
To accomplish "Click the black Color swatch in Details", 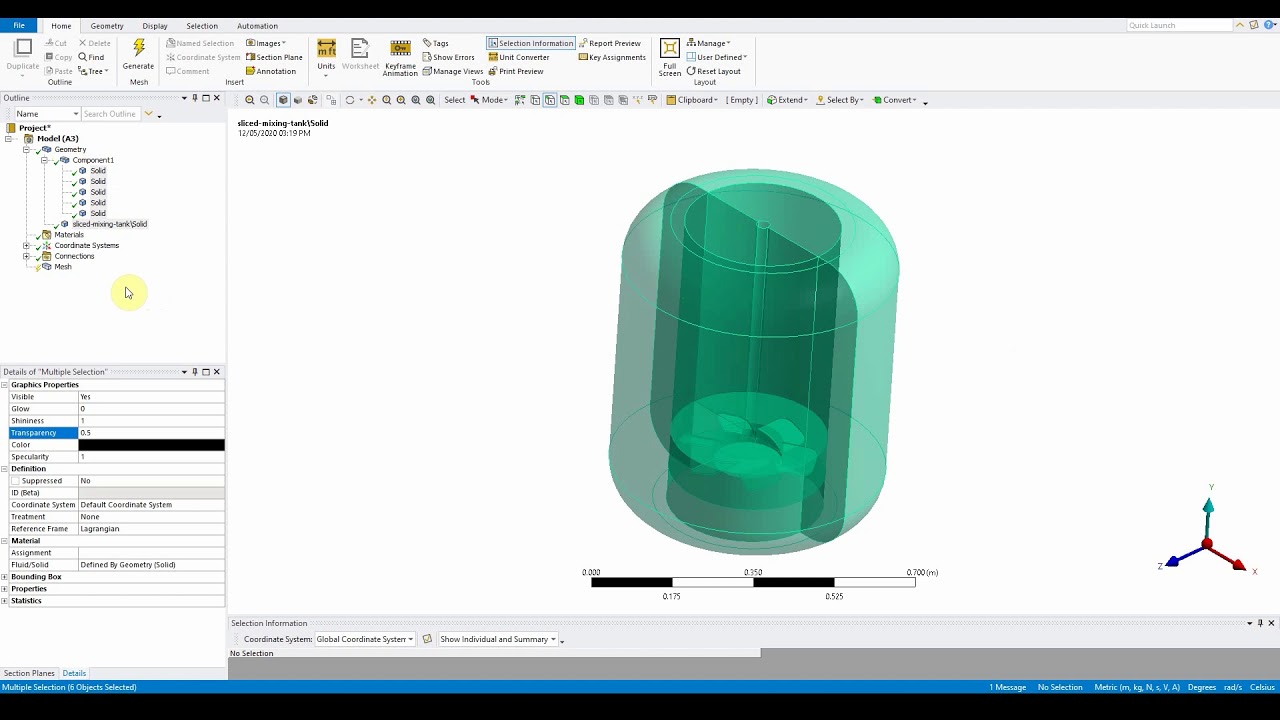I will tap(151, 445).
